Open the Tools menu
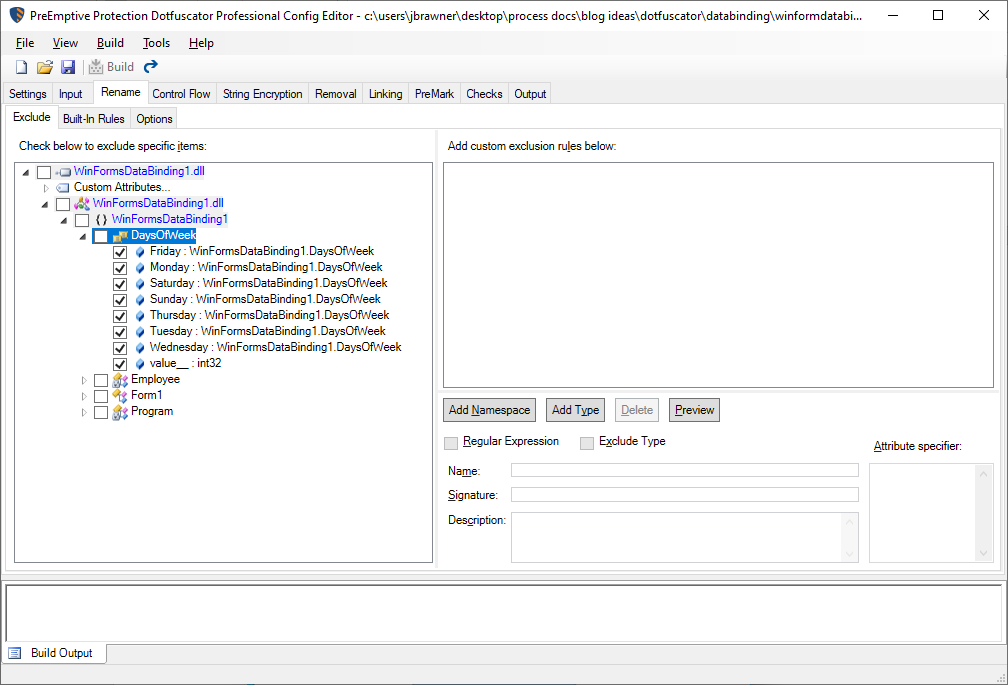1008x685 pixels. click(156, 43)
